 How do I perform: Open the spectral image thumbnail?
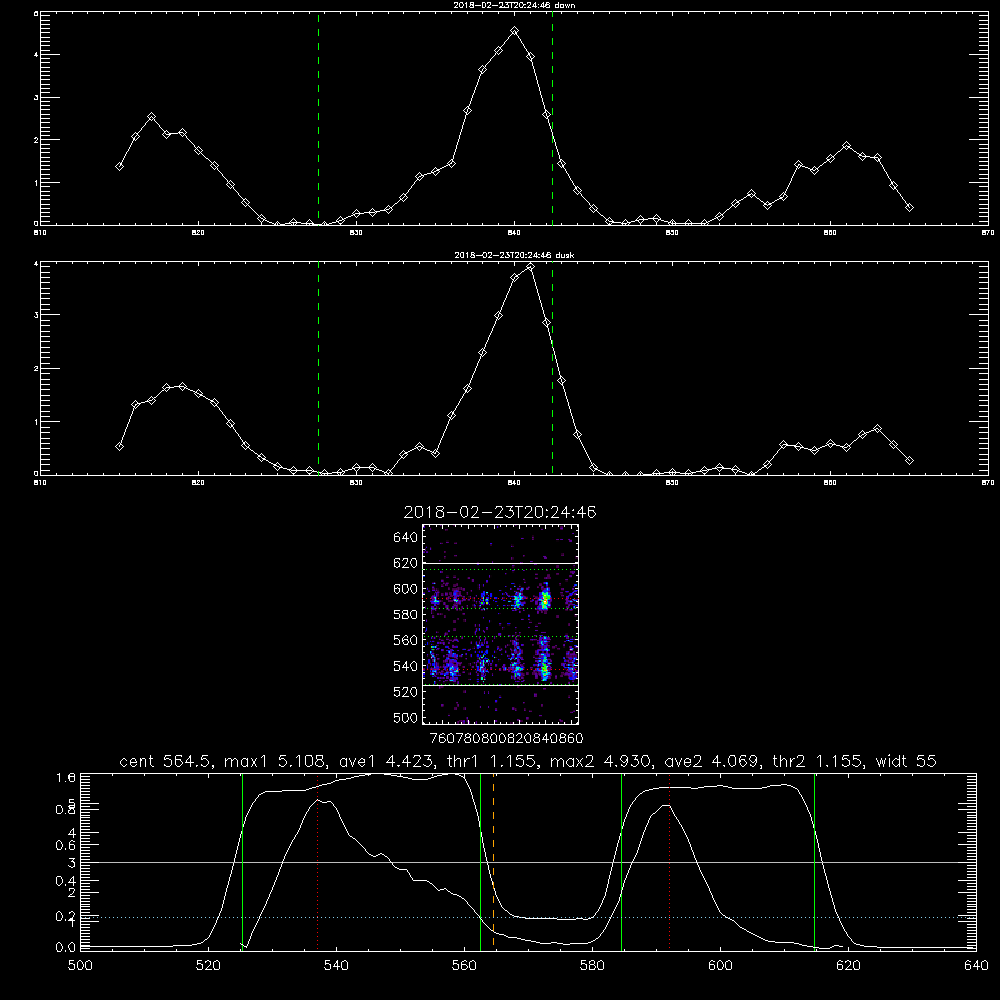coord(500,624)
